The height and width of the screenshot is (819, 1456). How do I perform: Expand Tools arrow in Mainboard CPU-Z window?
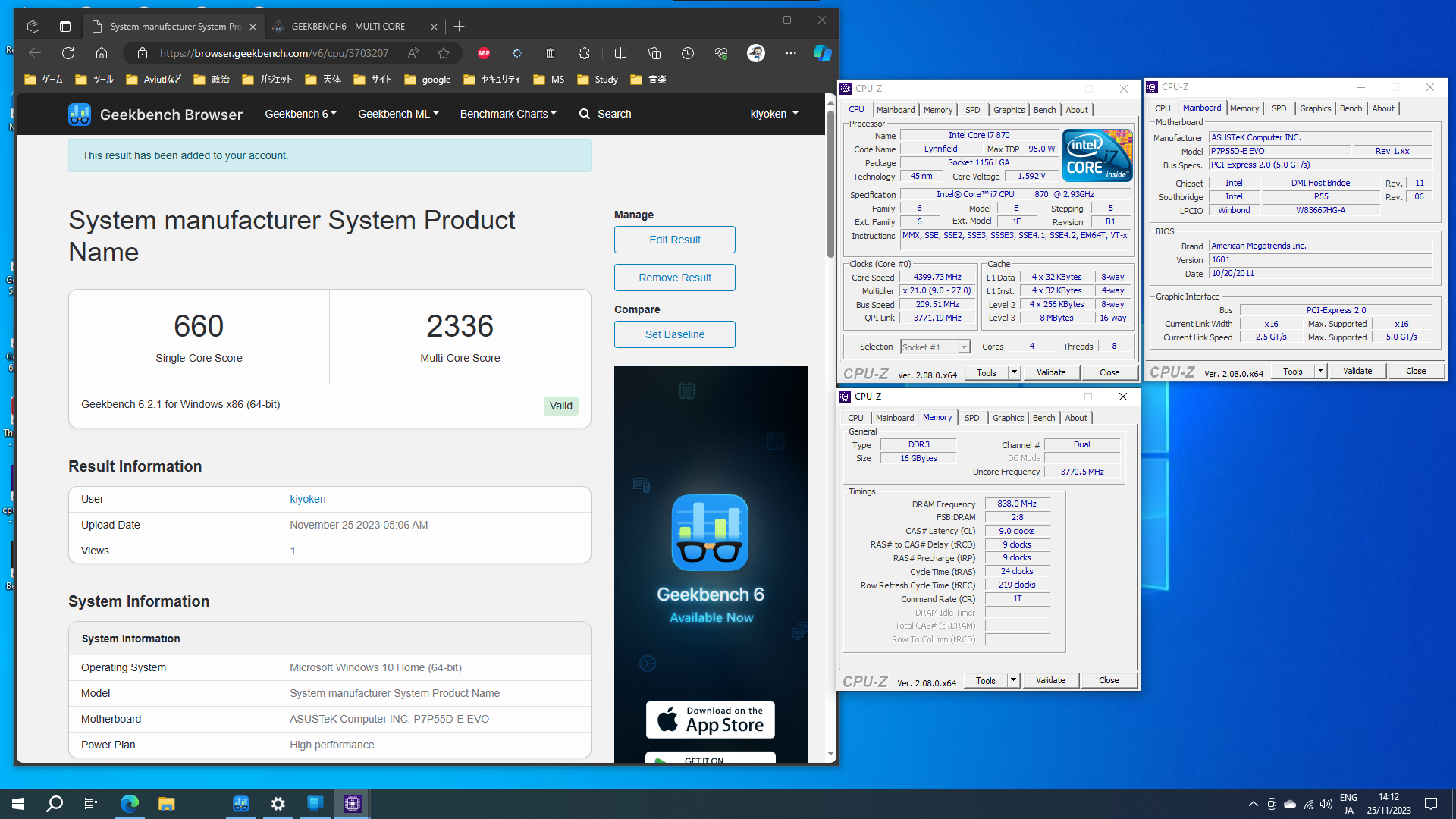pos(1320,371)
